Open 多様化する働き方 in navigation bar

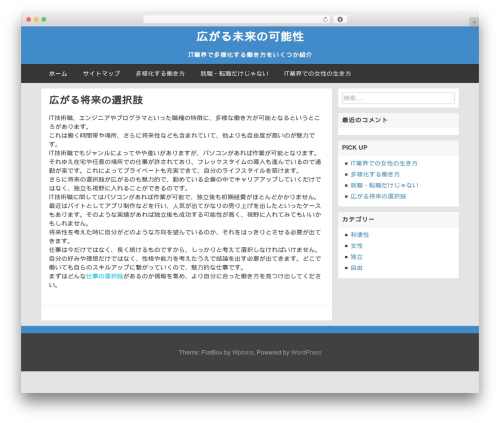point(160,74)
